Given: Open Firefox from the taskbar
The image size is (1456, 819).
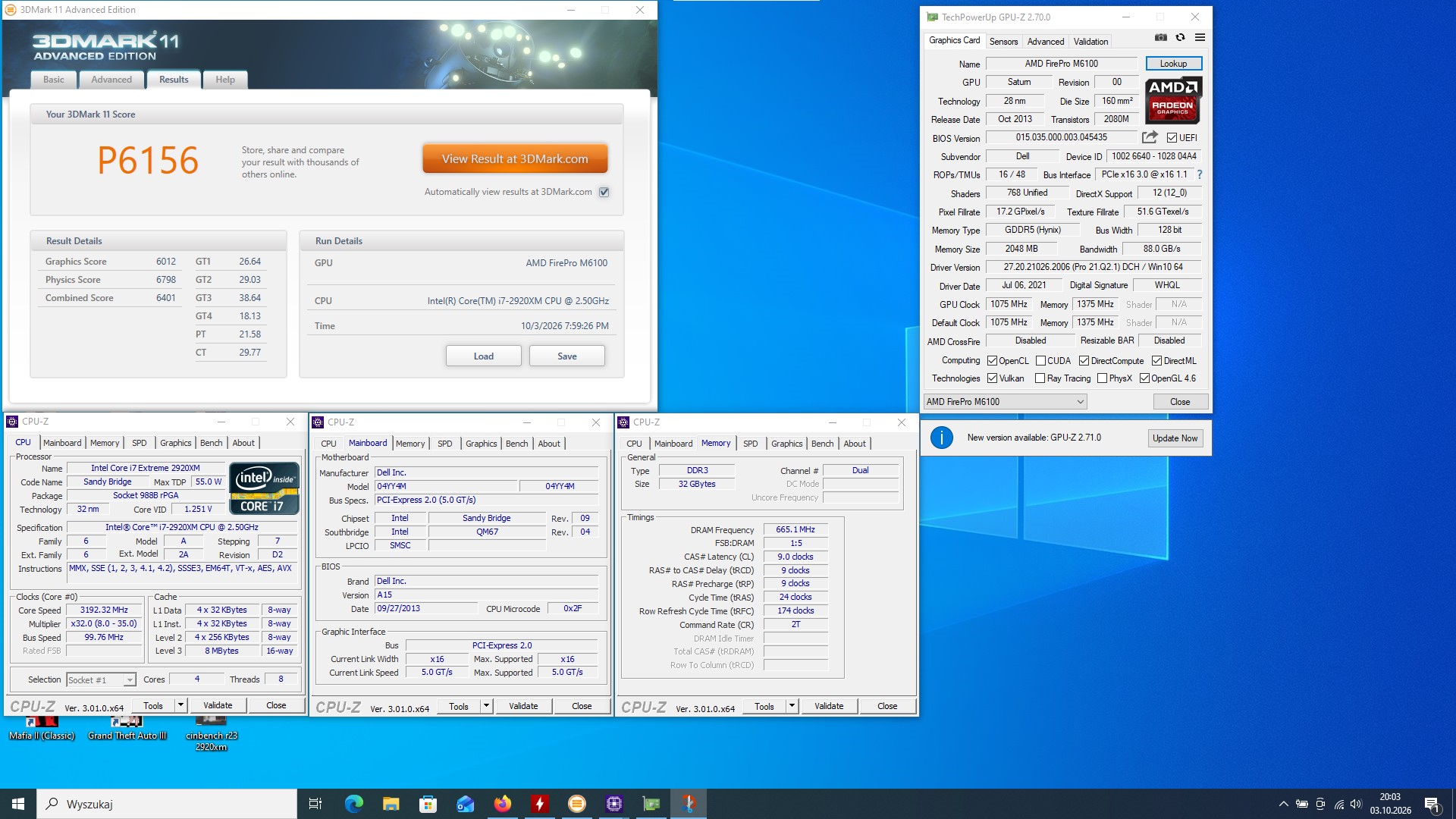Looking at the screenshot, I should (502, 804).
